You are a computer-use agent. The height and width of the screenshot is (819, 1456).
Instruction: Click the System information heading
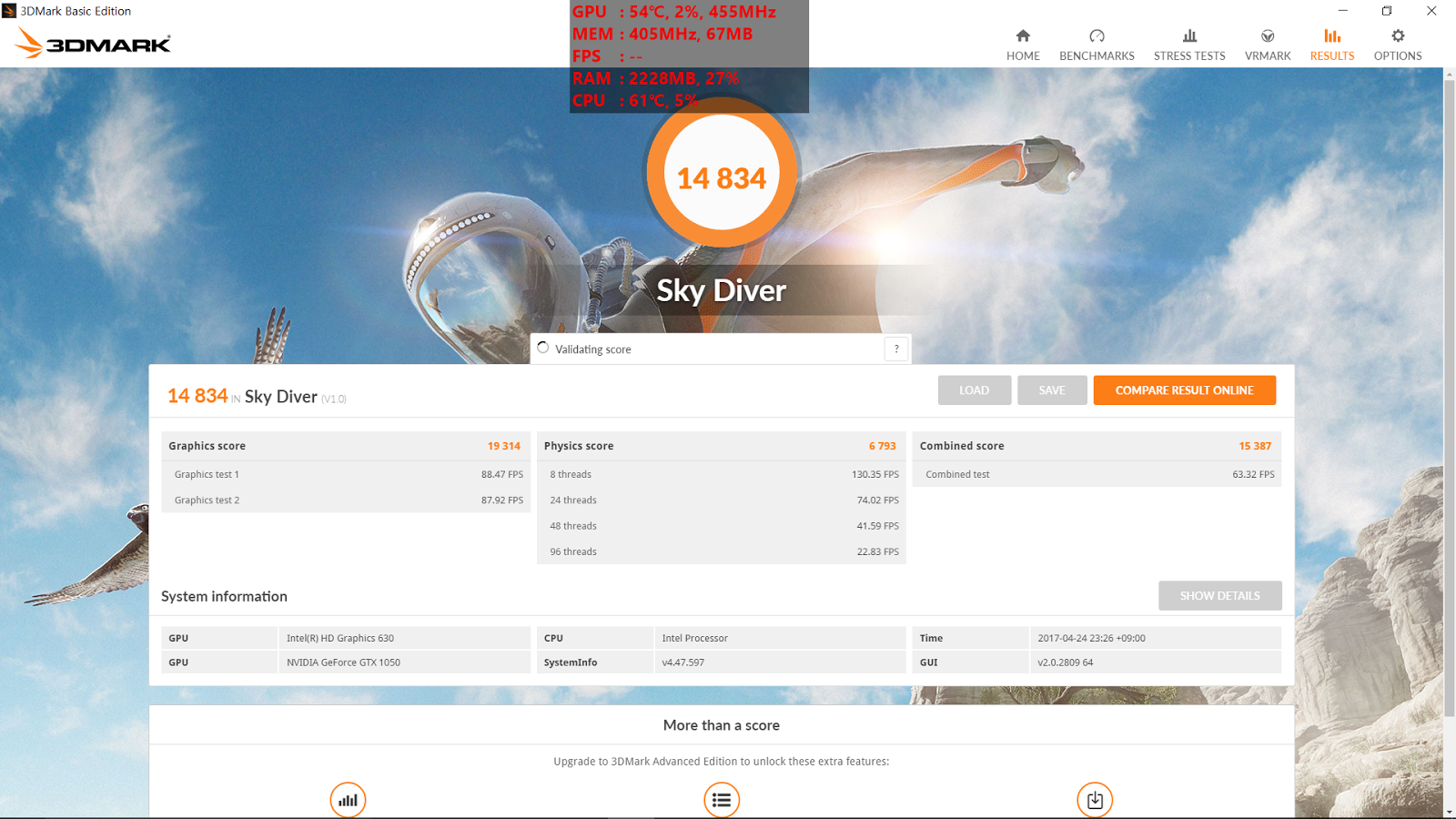(x=224, y=596)
